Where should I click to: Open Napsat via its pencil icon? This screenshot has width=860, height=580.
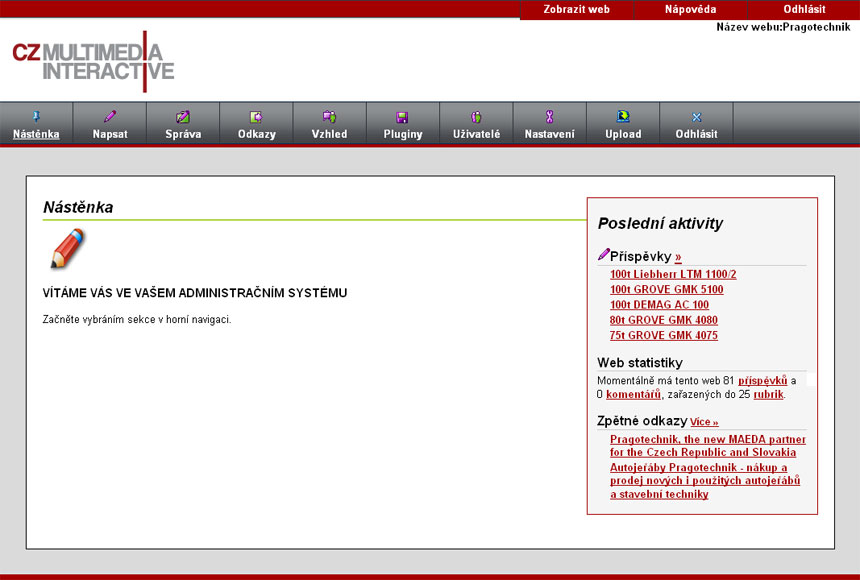click(x=110, y=117)
